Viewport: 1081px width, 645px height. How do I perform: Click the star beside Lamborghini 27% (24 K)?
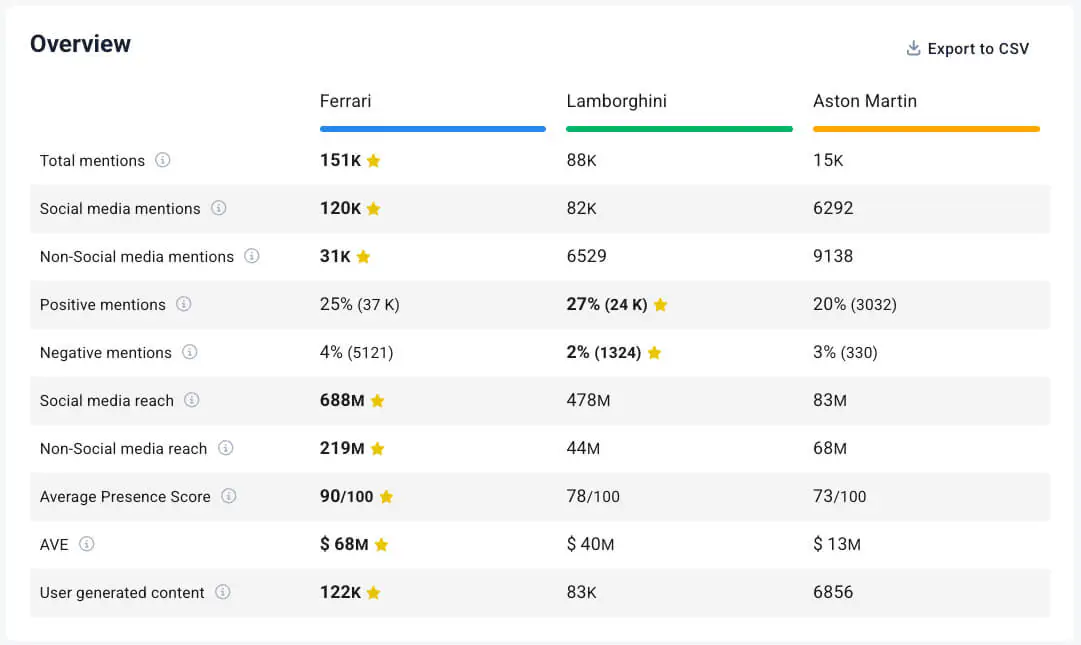660,305
